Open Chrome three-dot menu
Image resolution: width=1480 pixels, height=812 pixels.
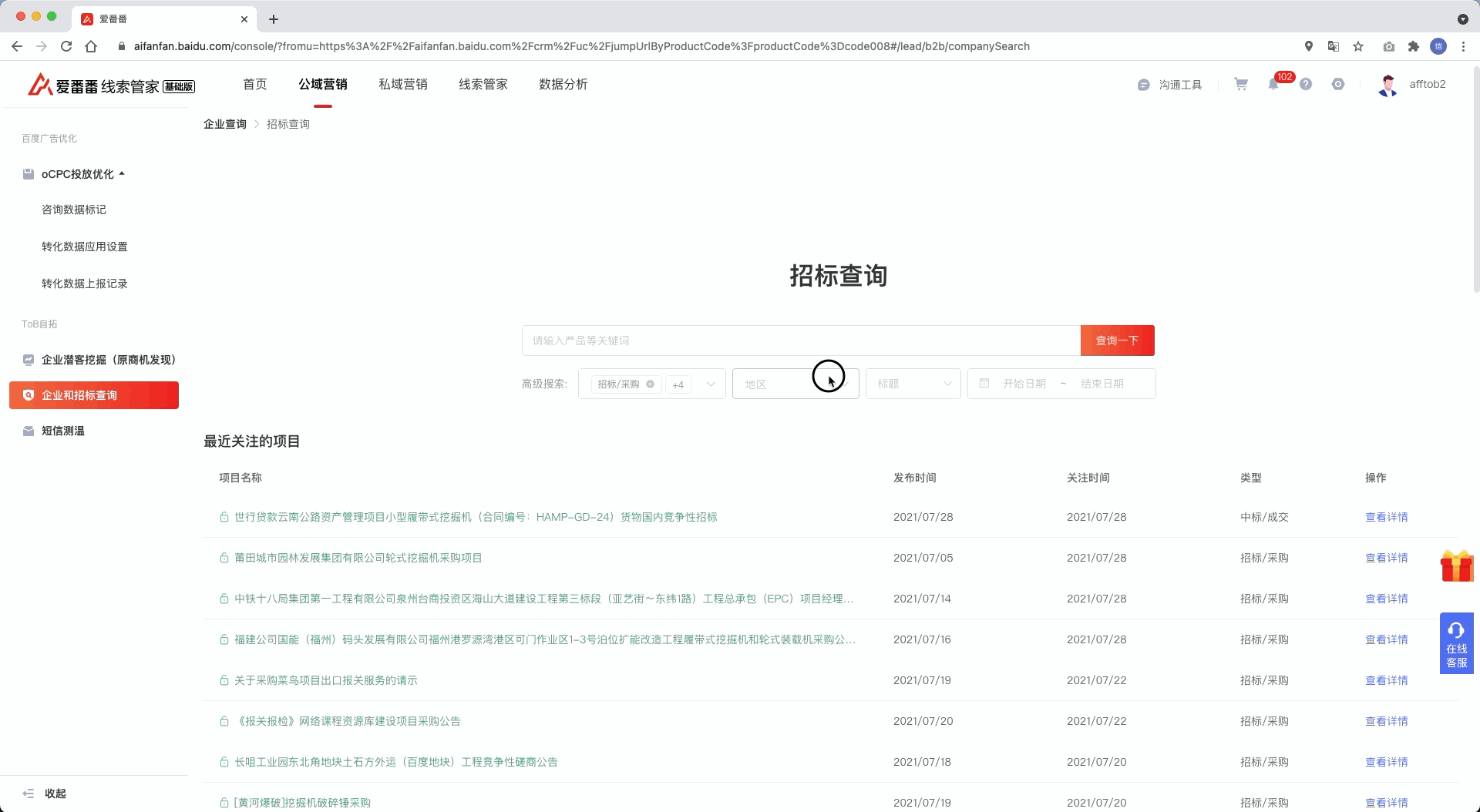[x=1463, y=46]
